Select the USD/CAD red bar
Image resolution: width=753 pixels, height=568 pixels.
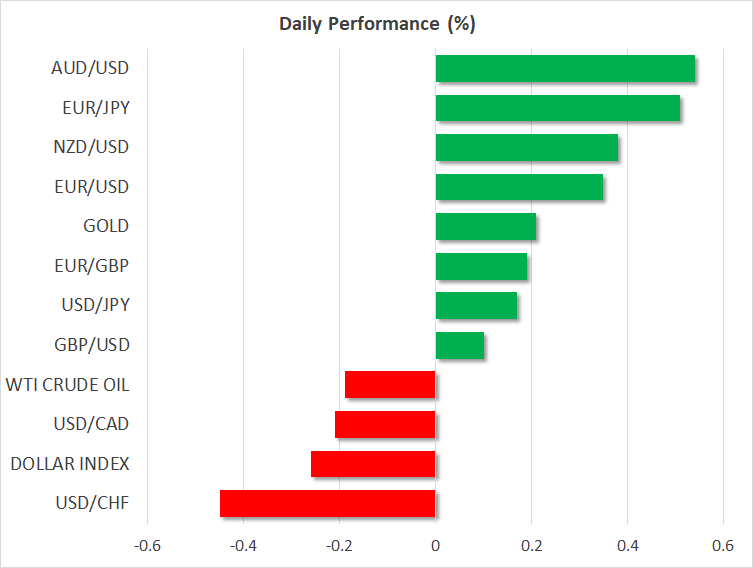click(x=385, y=424)
